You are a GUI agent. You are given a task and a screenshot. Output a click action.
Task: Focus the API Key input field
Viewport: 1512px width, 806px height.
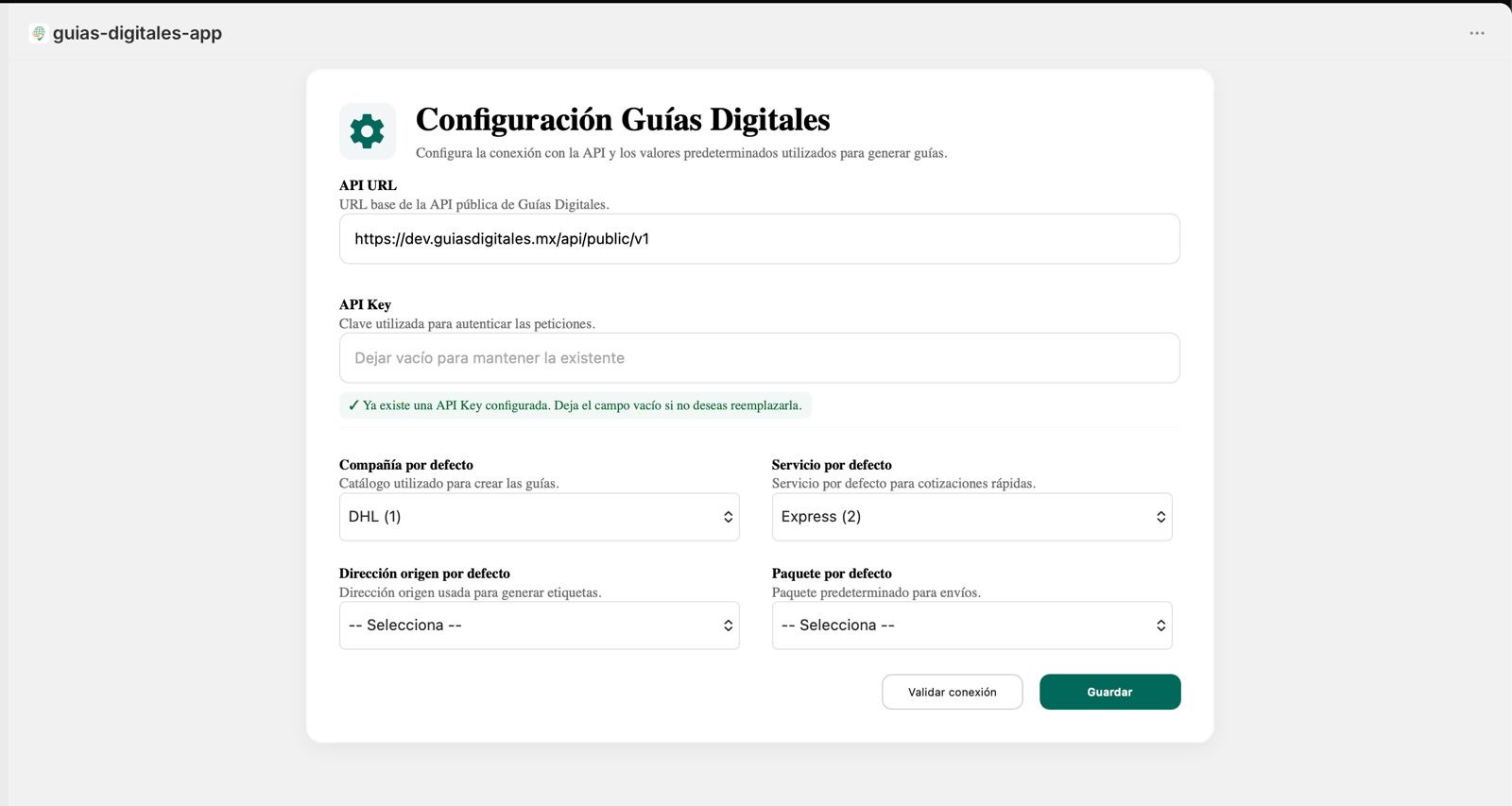tap(759, 358)
